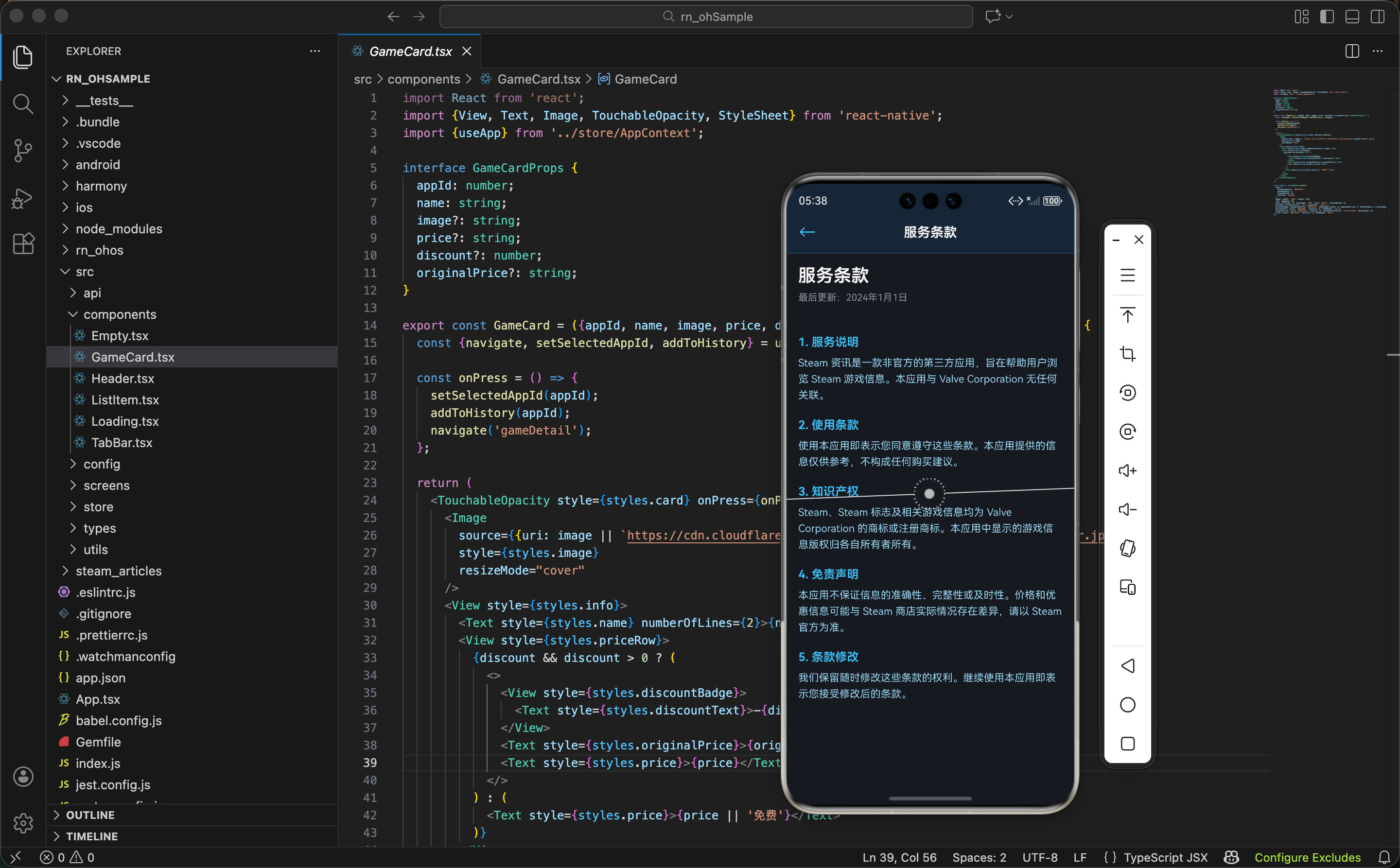Expand the screens folder

click(106, 486)
